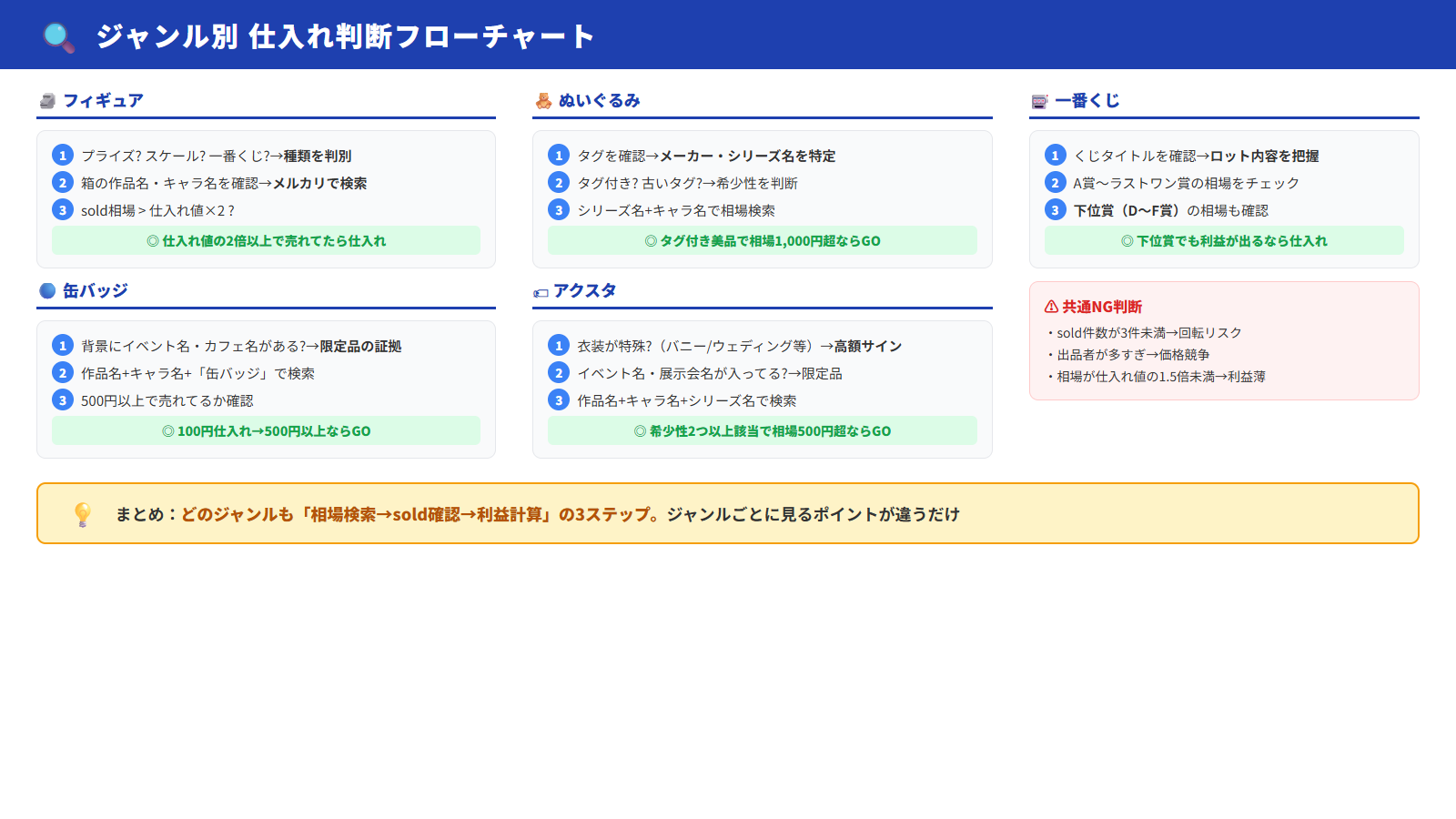Viewport: 1456px width, 819px height.
Task: Switch to the 一番くじ section
Action: coord(1088,100)
